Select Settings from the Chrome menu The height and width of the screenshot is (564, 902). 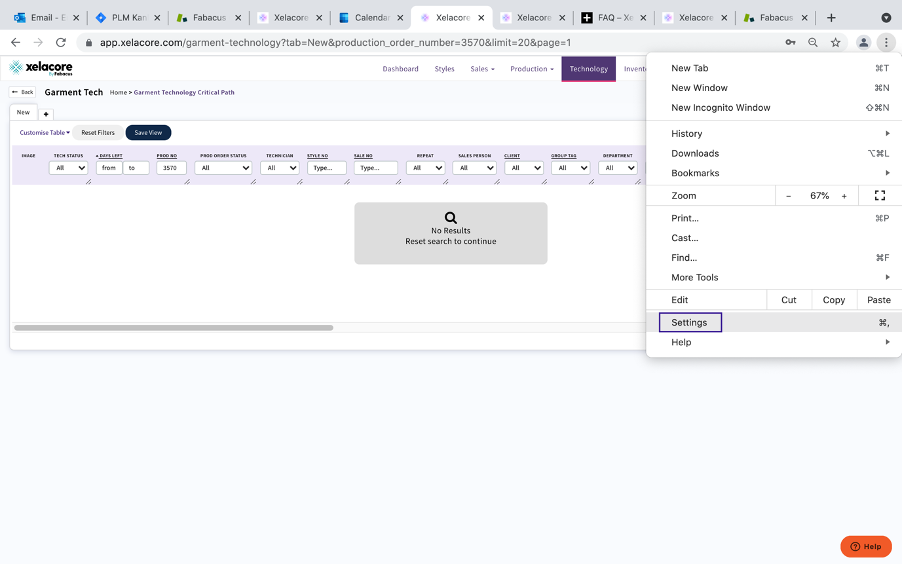pos(690,322)
